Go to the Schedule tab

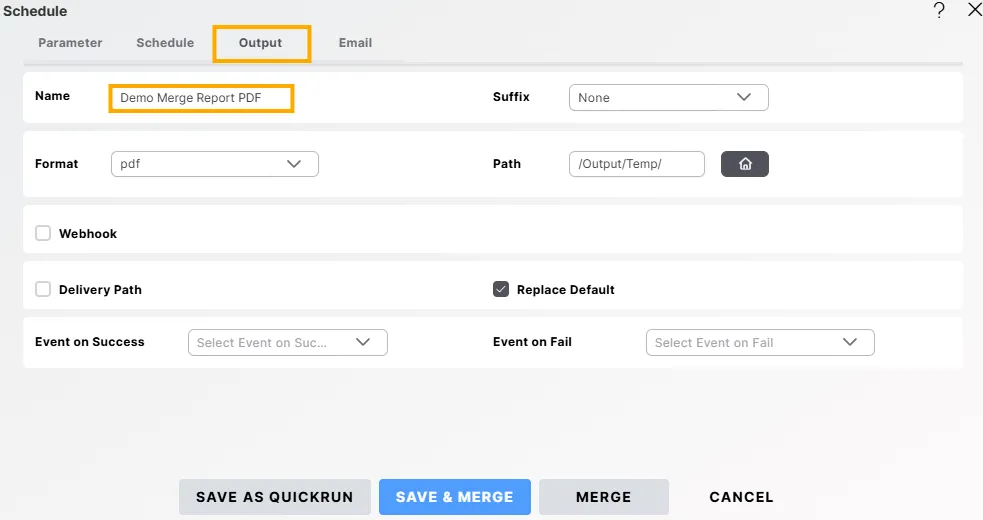coord(165,43)
